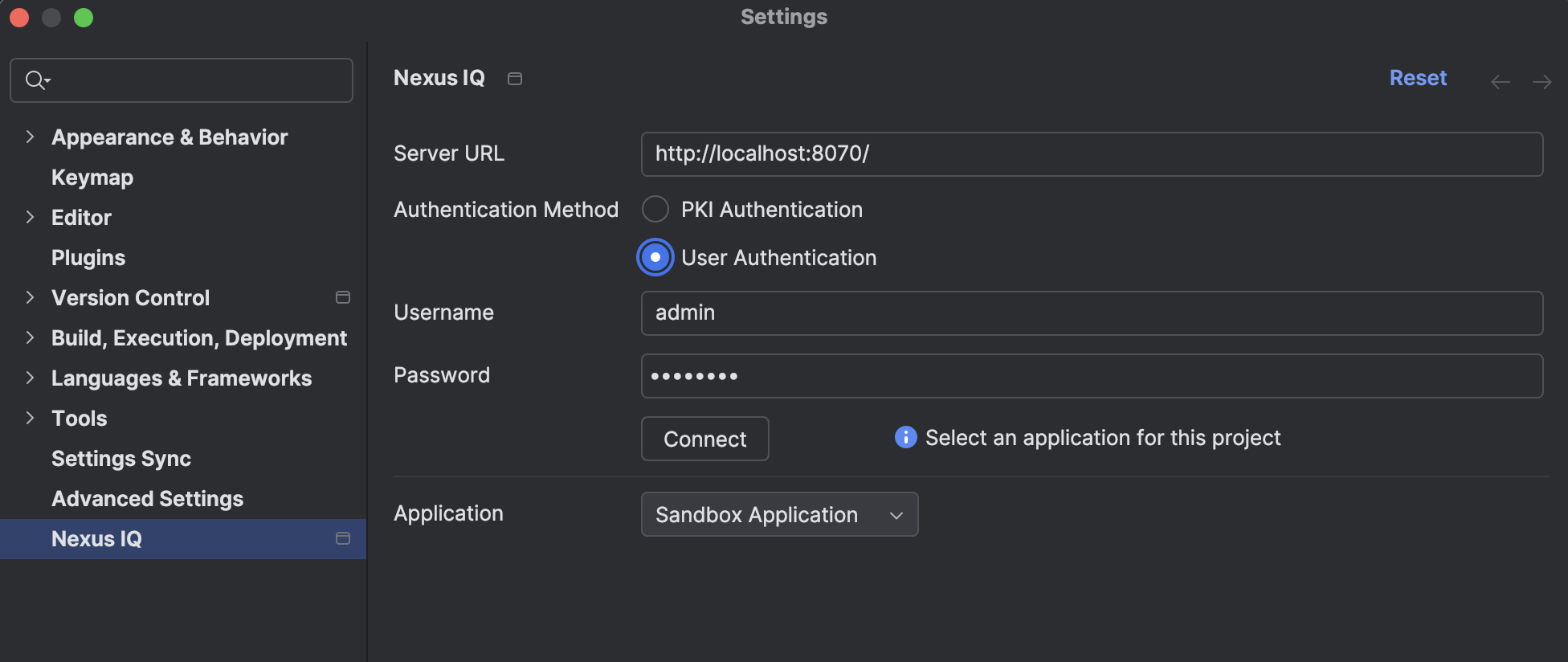Click the Nexus IQ page heading
The height and width of the screenshot is (662, 1568).
[x=439, y=78]
